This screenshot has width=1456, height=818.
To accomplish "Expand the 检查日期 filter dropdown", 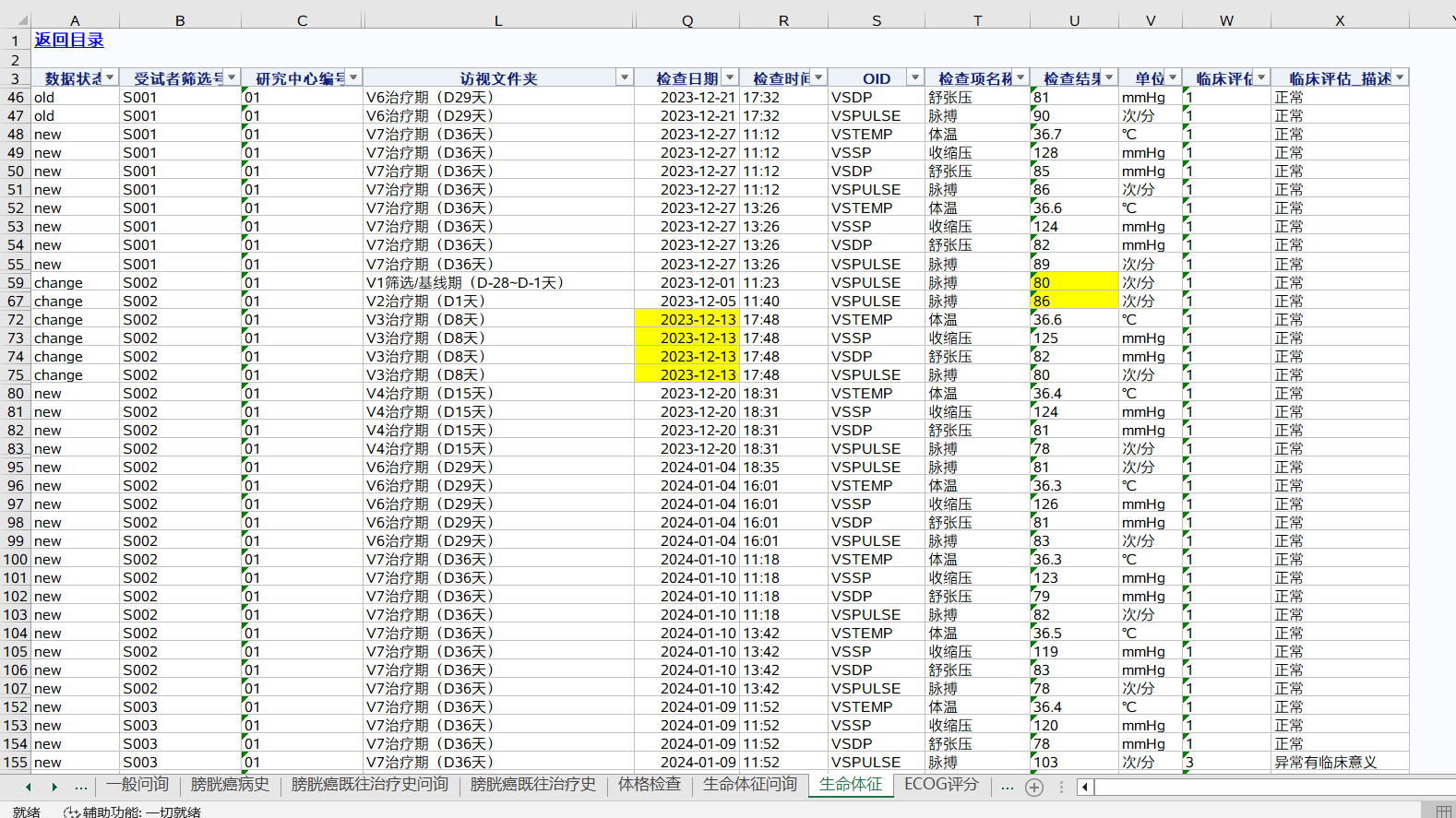I will click(x=730, y=78).
